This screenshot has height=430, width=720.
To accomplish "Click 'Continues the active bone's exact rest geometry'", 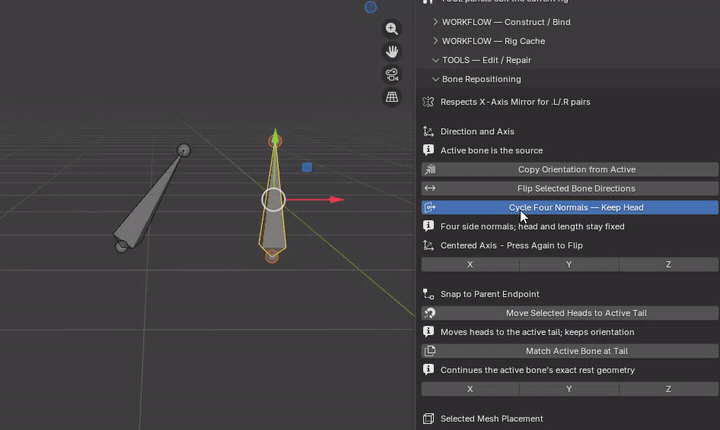I will pos(537,370).
